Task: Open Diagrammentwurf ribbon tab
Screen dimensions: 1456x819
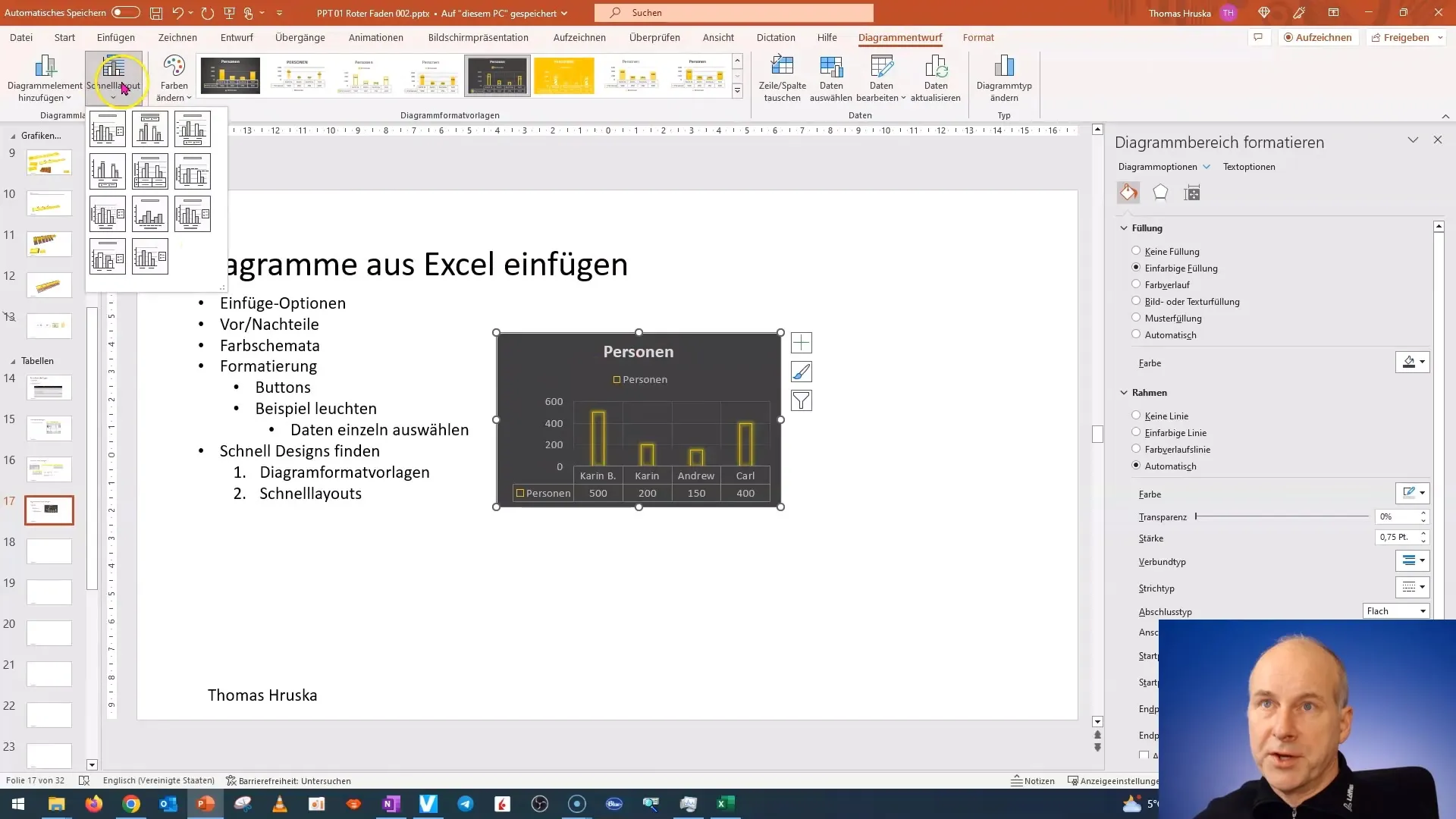Action: click(x=900, y=37)
